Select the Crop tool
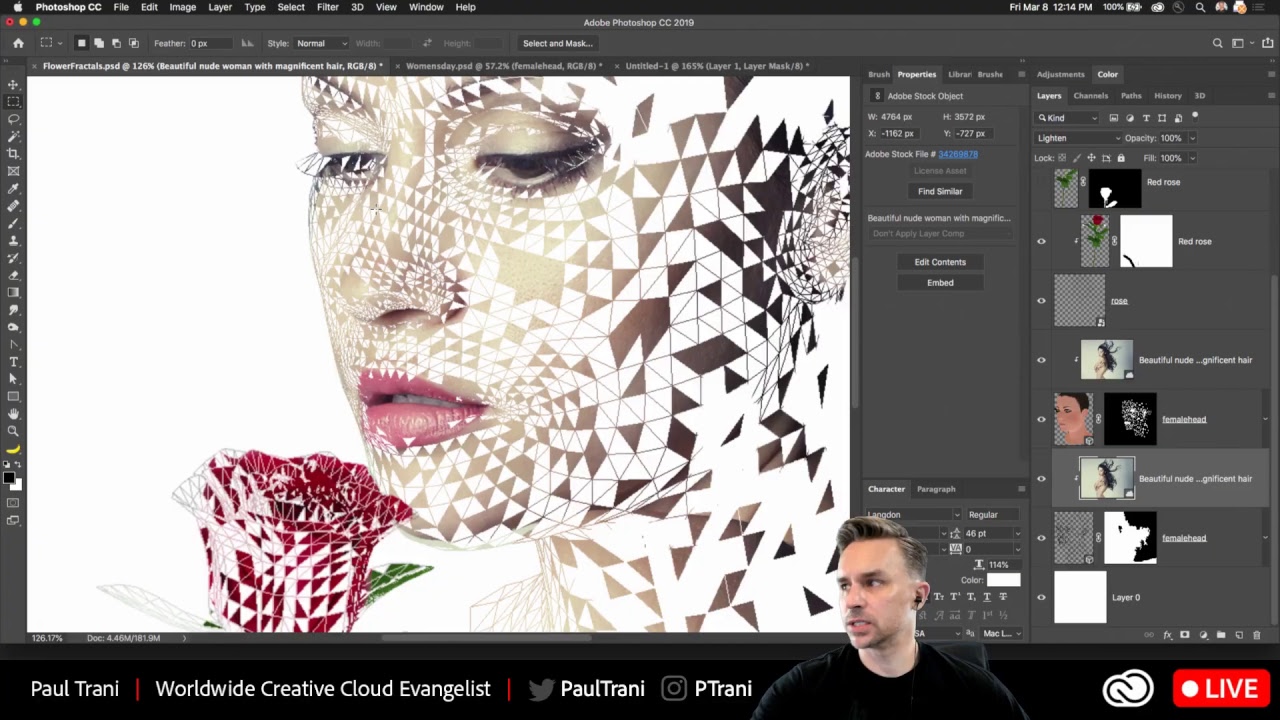 pyautogui.click(x=13, y=153)
